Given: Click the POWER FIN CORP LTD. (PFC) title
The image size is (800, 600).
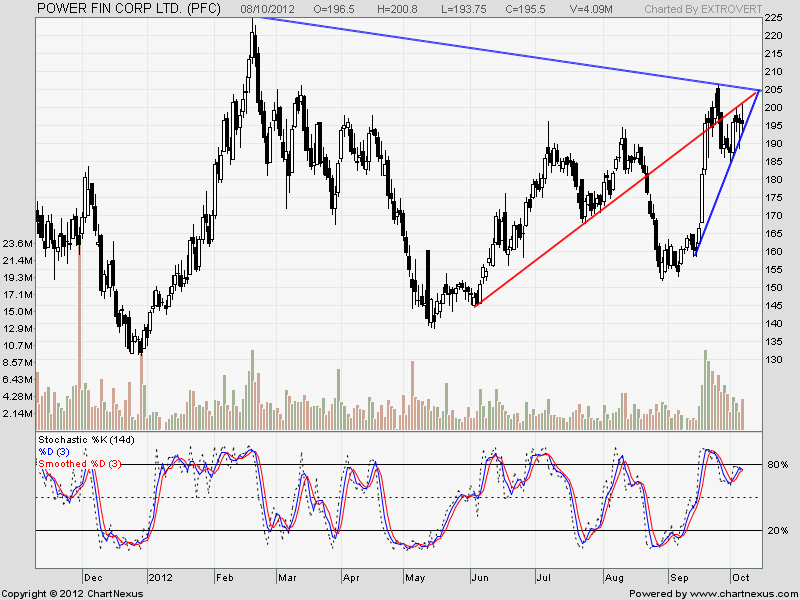Looking at the screenshot, I should pos(130,8).
